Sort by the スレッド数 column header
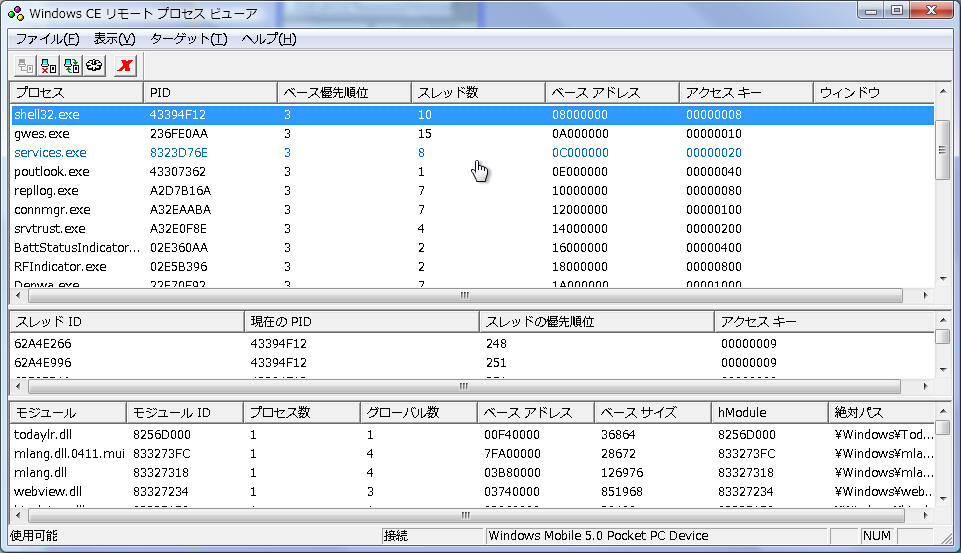The image size is (961, 553). pos(478,93)
